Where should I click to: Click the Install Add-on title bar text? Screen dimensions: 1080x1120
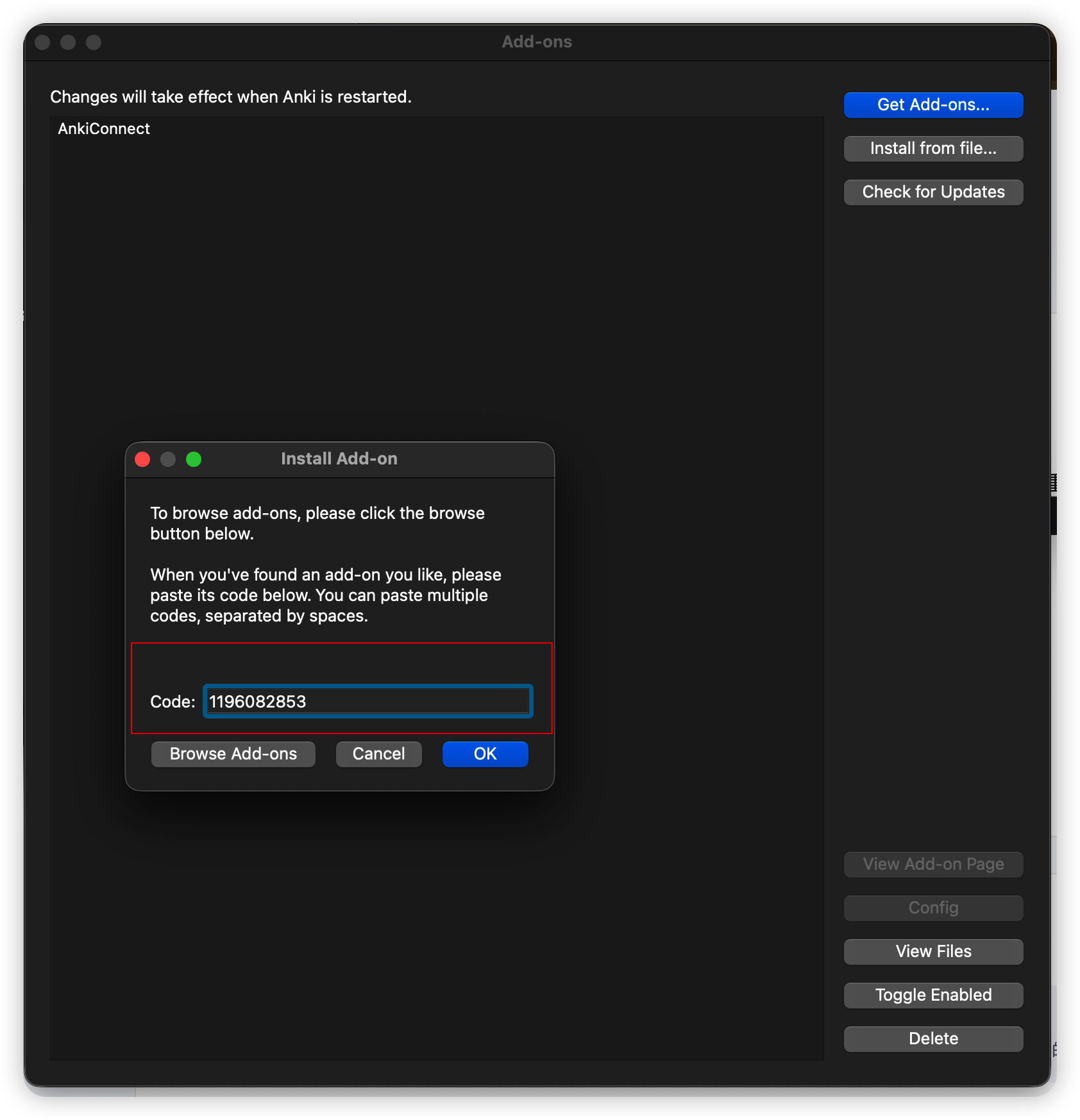click(x=339, y=459)
